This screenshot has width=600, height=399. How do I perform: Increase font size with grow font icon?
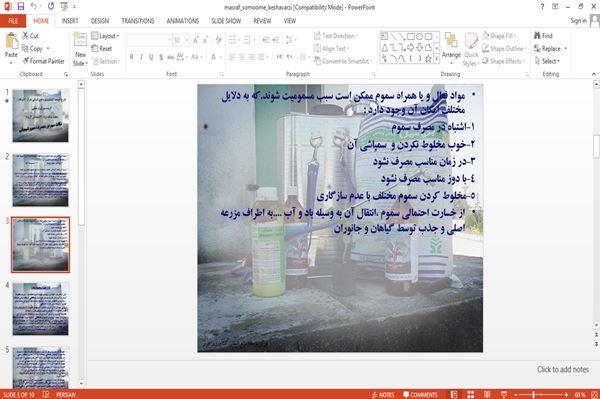tap(196, 40)
